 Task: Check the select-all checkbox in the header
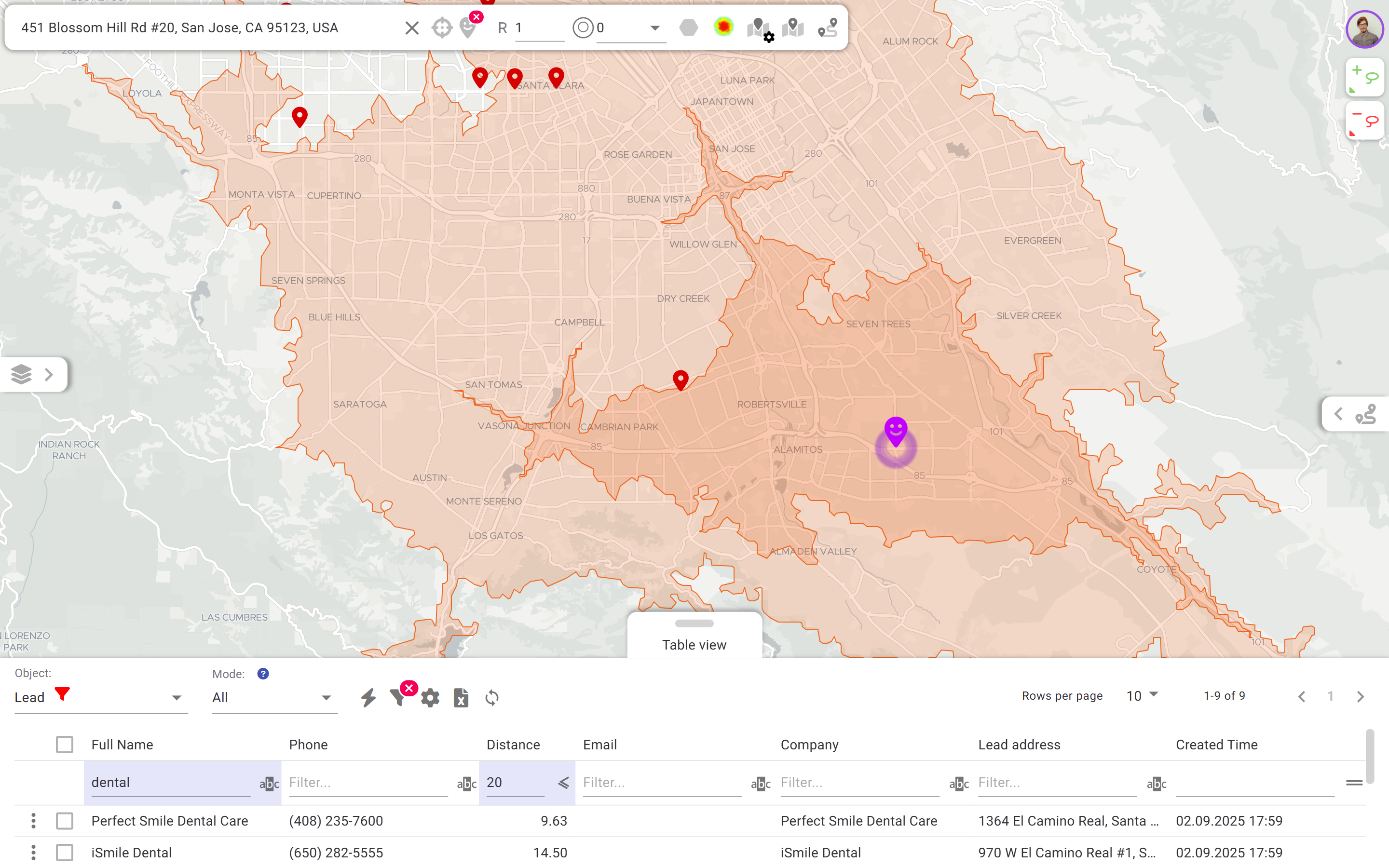click(x=64, y=745)
